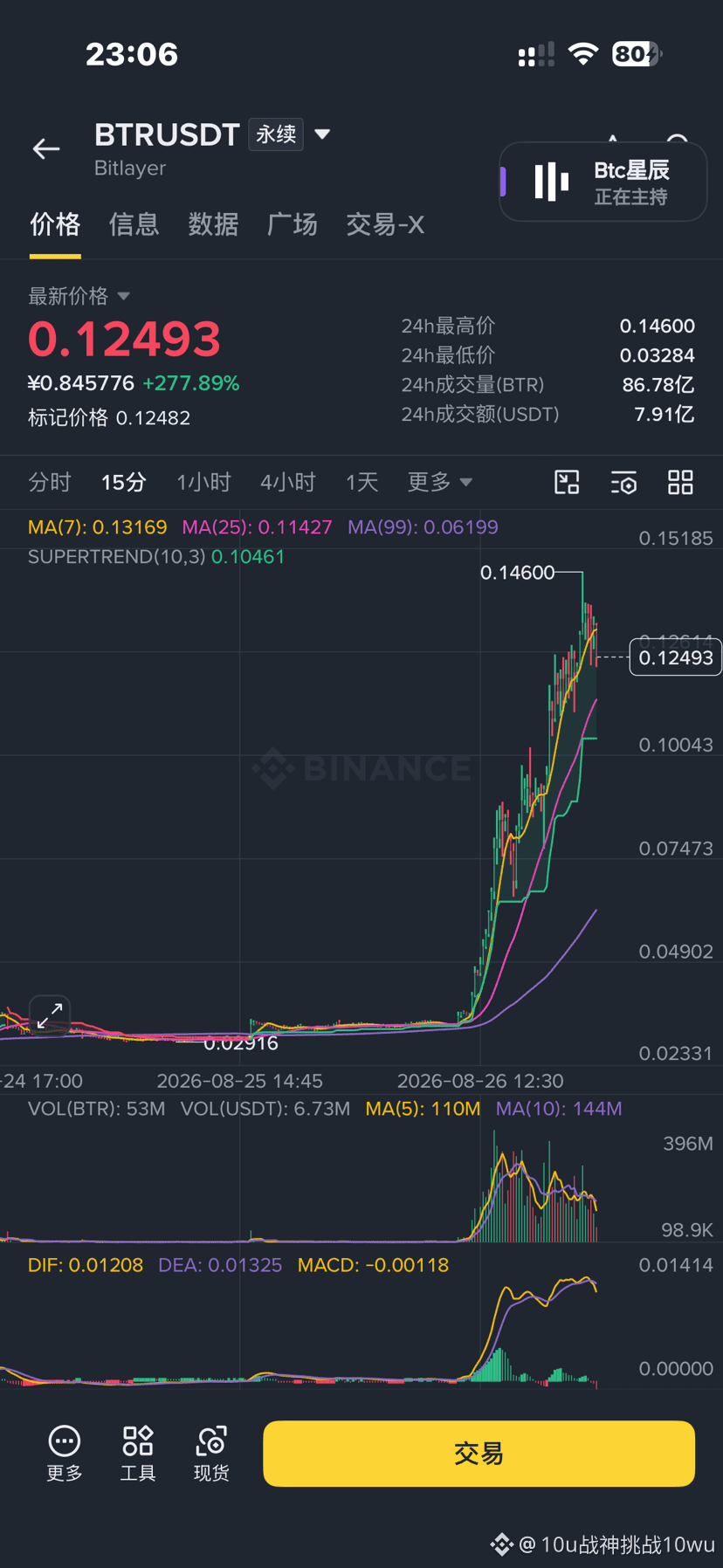Tap the volume MA(5) 110M label
The width and height of the screenshot is (723, 1568).
pyautogui.click(x=423, y=1109)
